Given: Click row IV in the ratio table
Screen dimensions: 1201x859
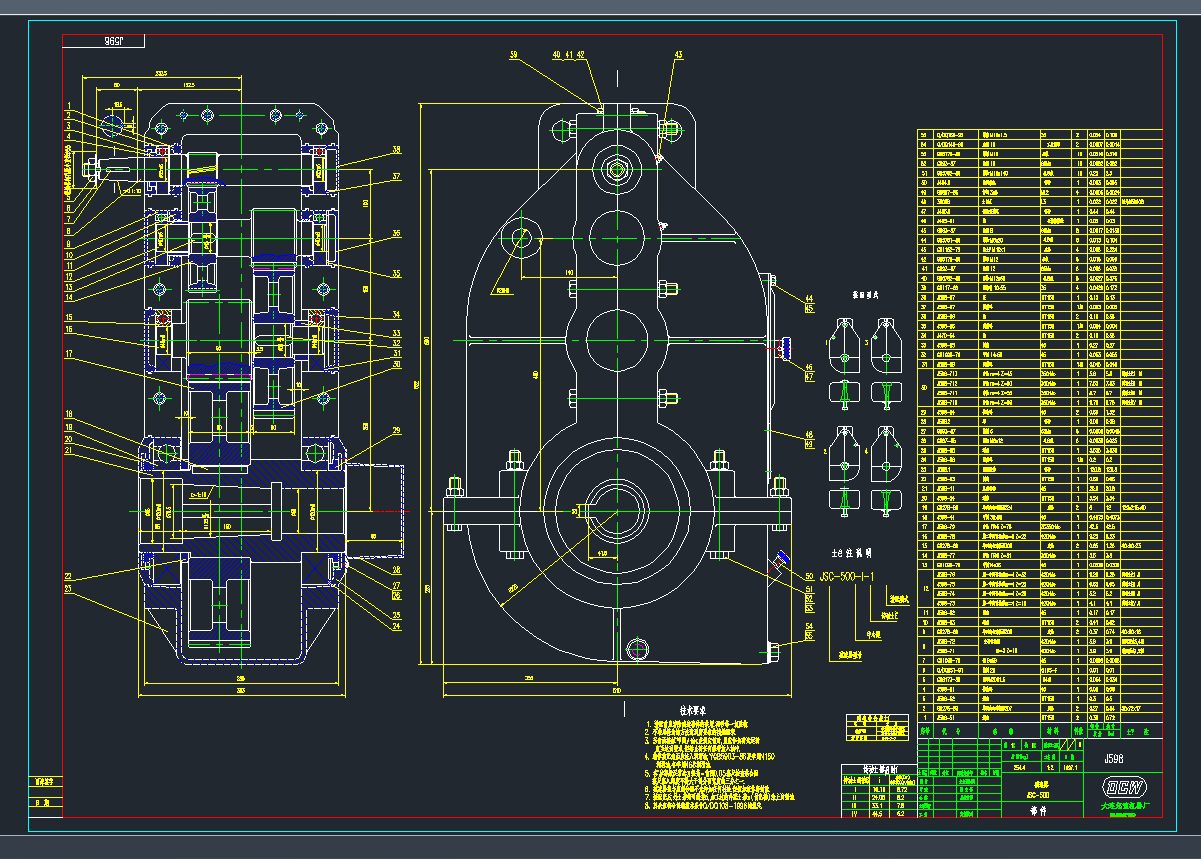Looking at the screenshot, I should pyautogui.click(x=856, y=811).
